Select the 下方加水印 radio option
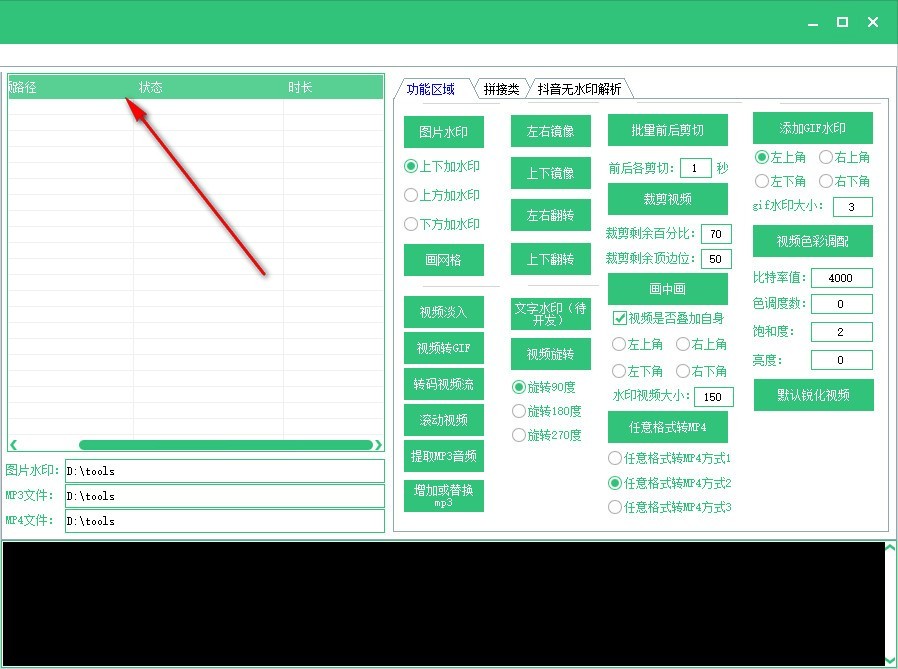The width and height of the screenshot is (898, 669). (x=442, y=224)
